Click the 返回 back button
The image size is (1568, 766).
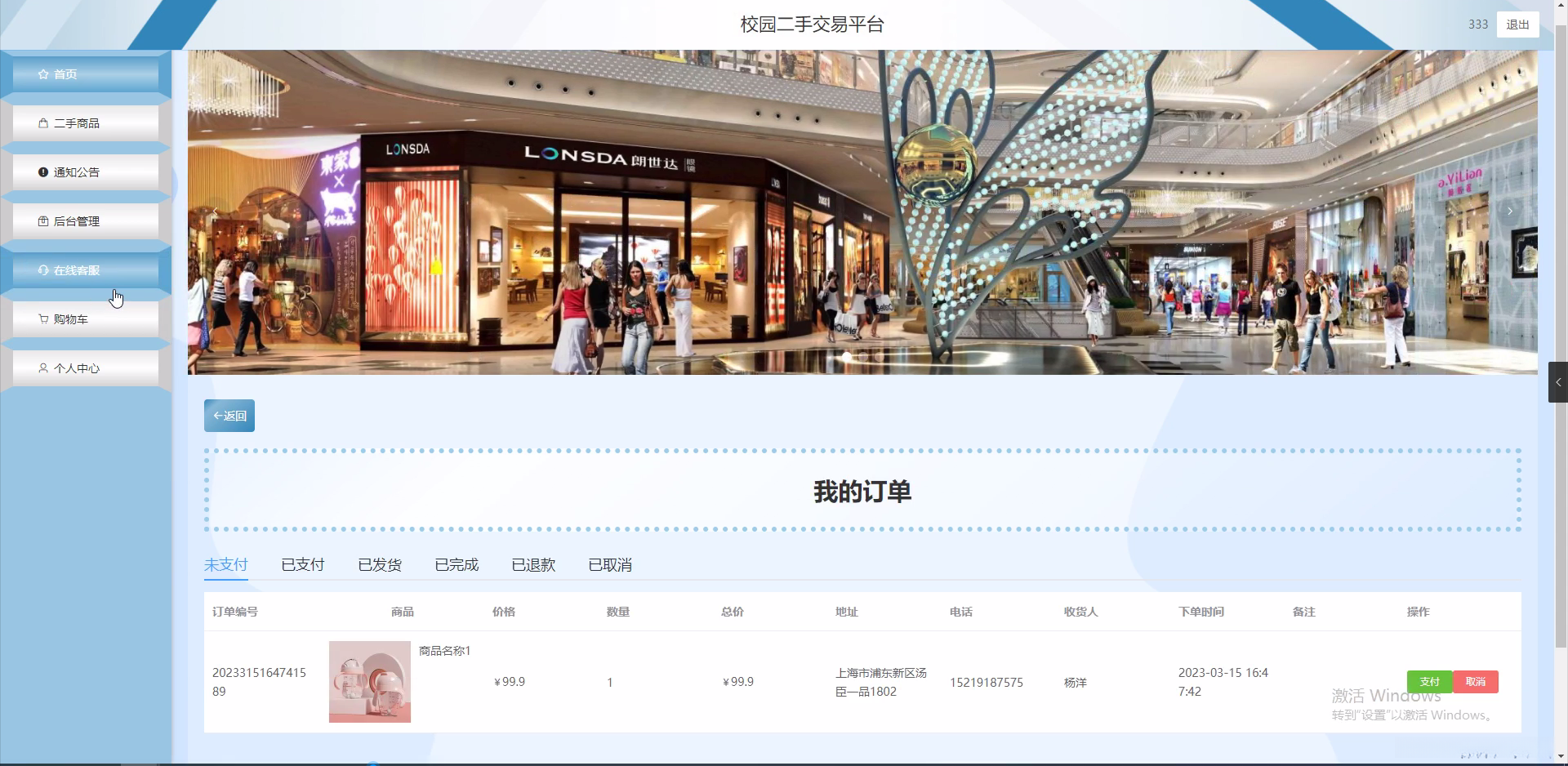(x=229, y=416)
